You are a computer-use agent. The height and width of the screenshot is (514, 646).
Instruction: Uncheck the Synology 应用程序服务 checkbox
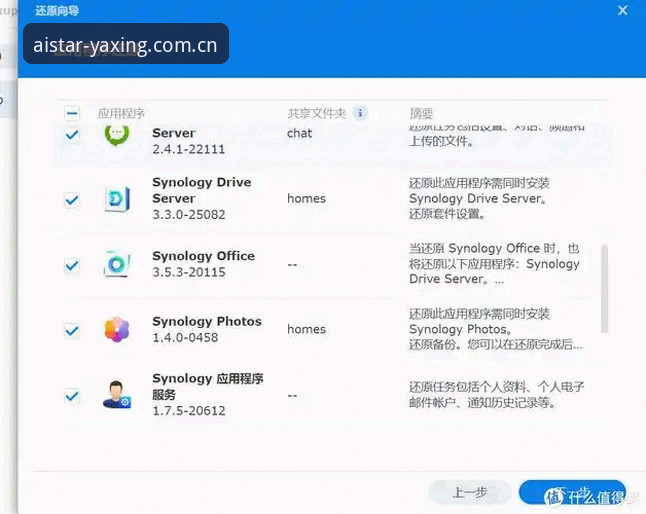(x=72, y=396)
